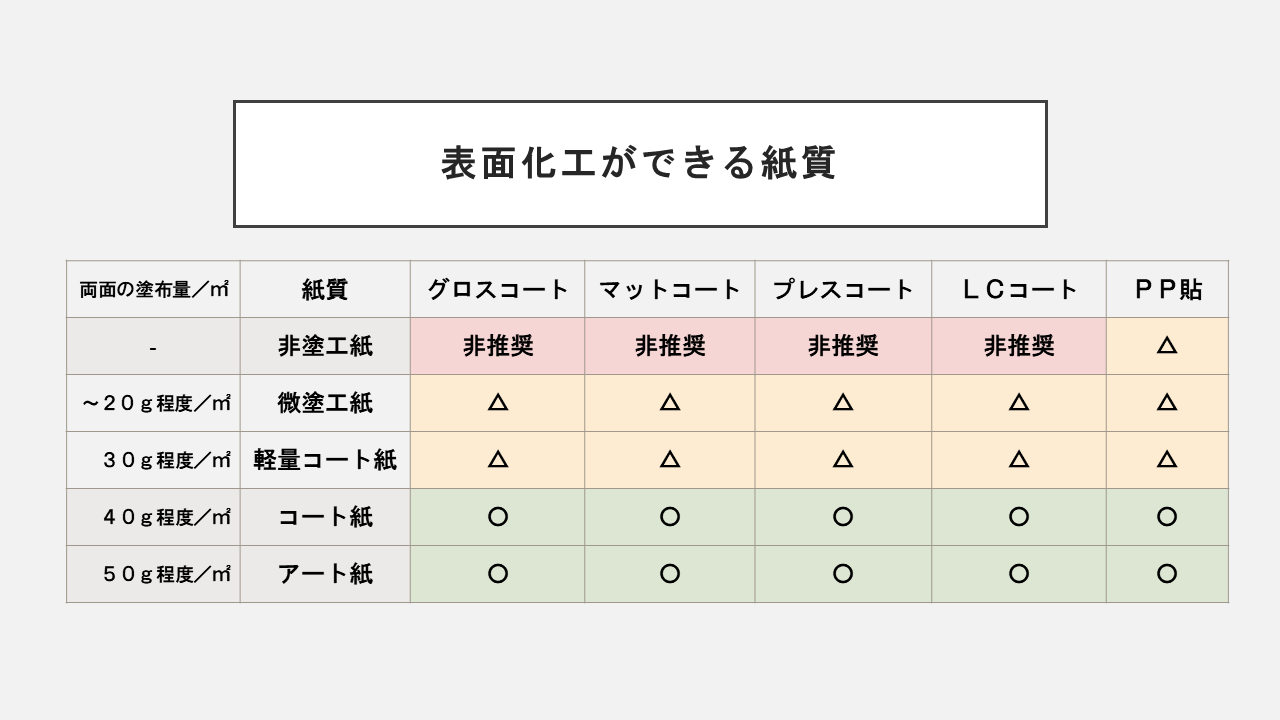The image size is (1280, 720).
Task: Click the triangle icon in 非塗工紙 PP貼 cell
Action: pos(1167,346)
